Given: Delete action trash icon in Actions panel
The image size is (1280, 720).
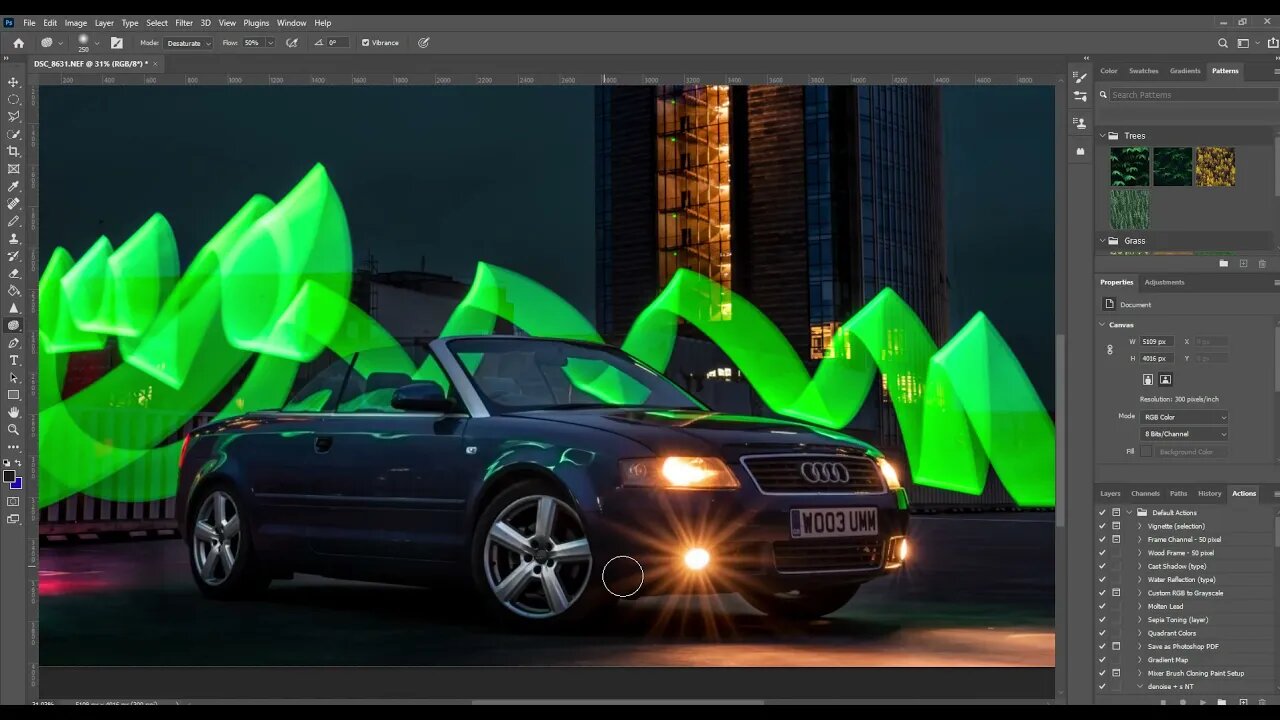Looking at the screenshot, I should point(1261,702).
